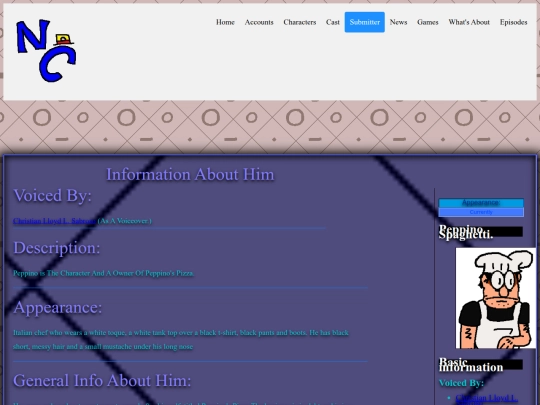The width and height of the screenshot is (540, 405).
Task: Click the Appearance tab in sidebar
Action: tap(481, 203)
